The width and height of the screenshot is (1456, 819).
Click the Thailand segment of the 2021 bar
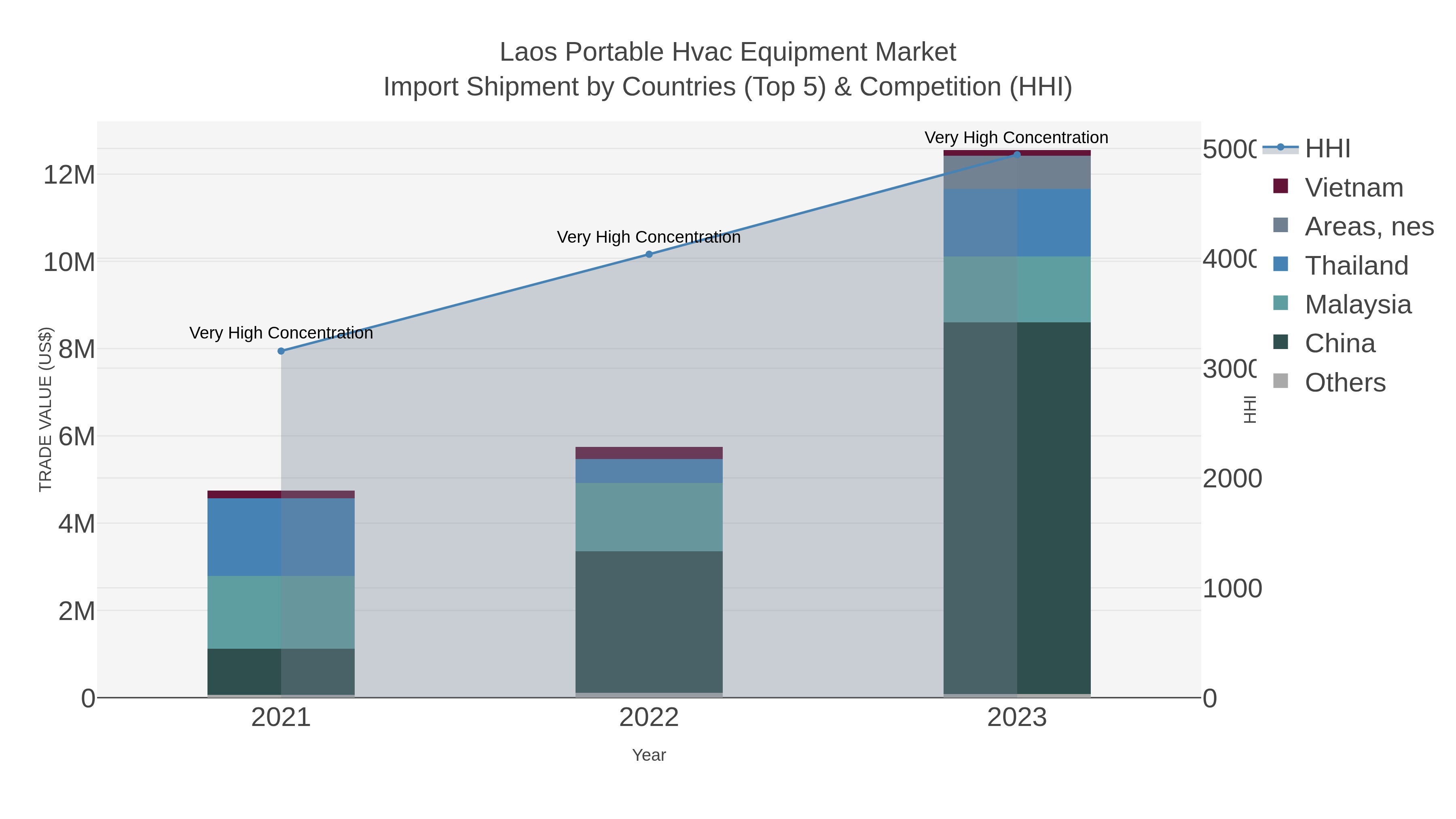[x=281, y=538]
